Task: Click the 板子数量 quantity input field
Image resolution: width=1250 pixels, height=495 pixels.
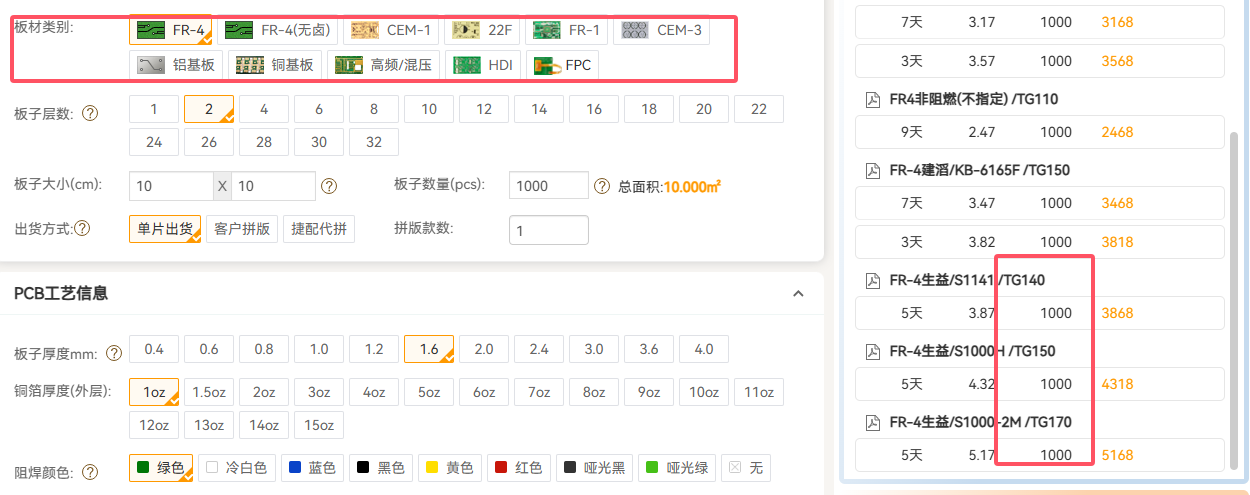Action: tap(548, 186)
